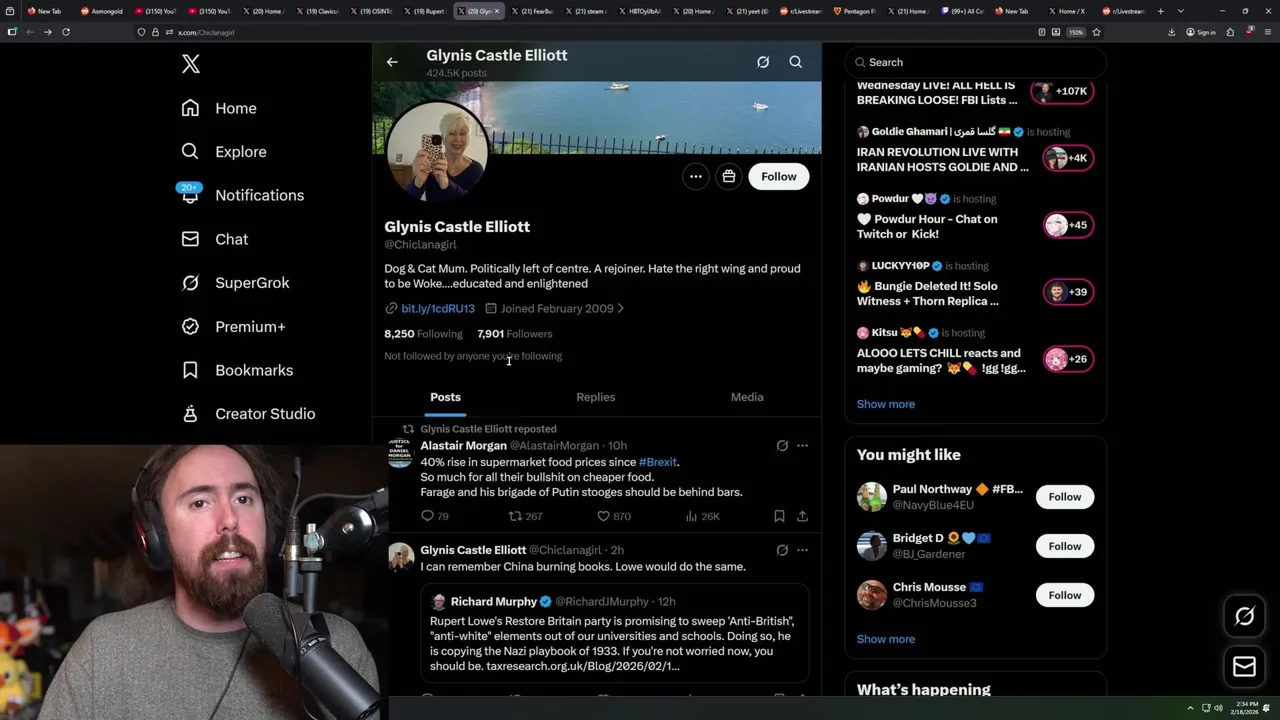1280x720 pixels.
Task: Open more menu on Glynis's 2h post
Action: coord(802,550)
